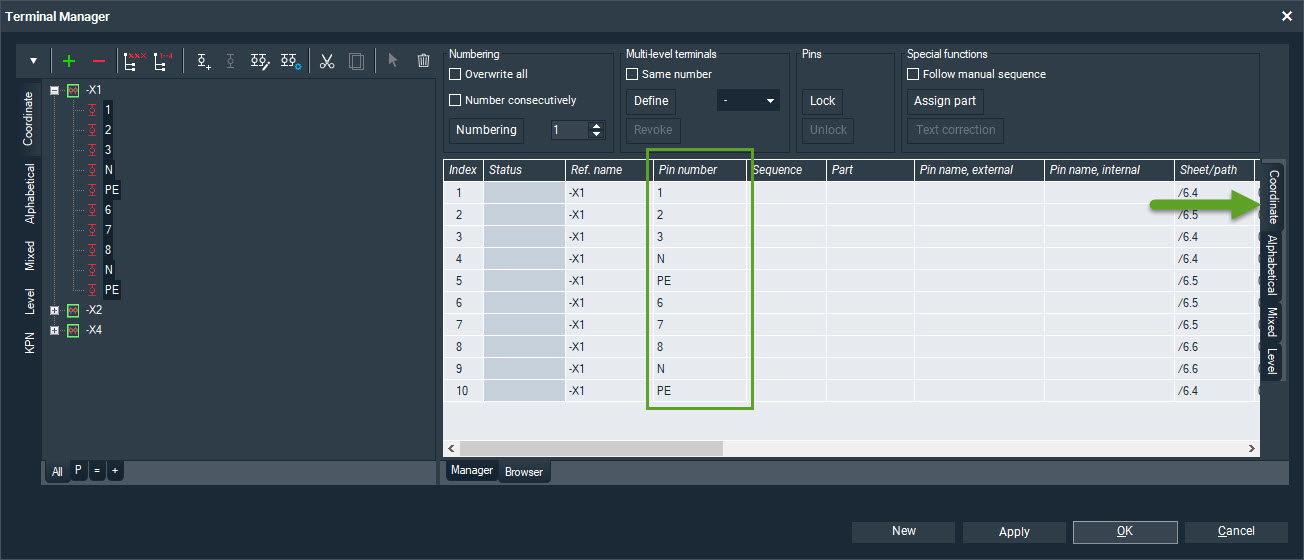Click the red terminal icon beside tree item 8
This screenshot has height=560, width=1304.
pyautogui.click(x=92, y=250)
